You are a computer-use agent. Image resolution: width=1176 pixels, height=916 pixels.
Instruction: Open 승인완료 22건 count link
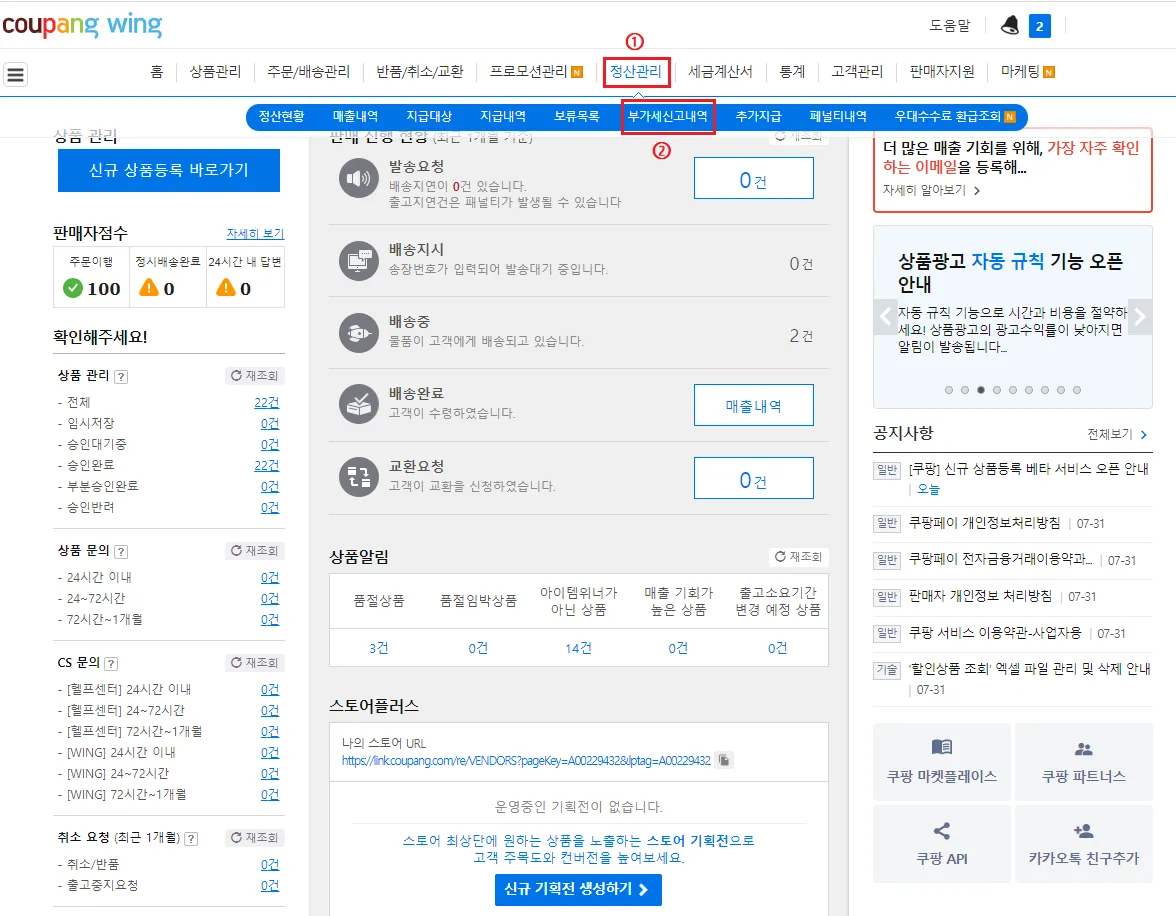[266, 466]
